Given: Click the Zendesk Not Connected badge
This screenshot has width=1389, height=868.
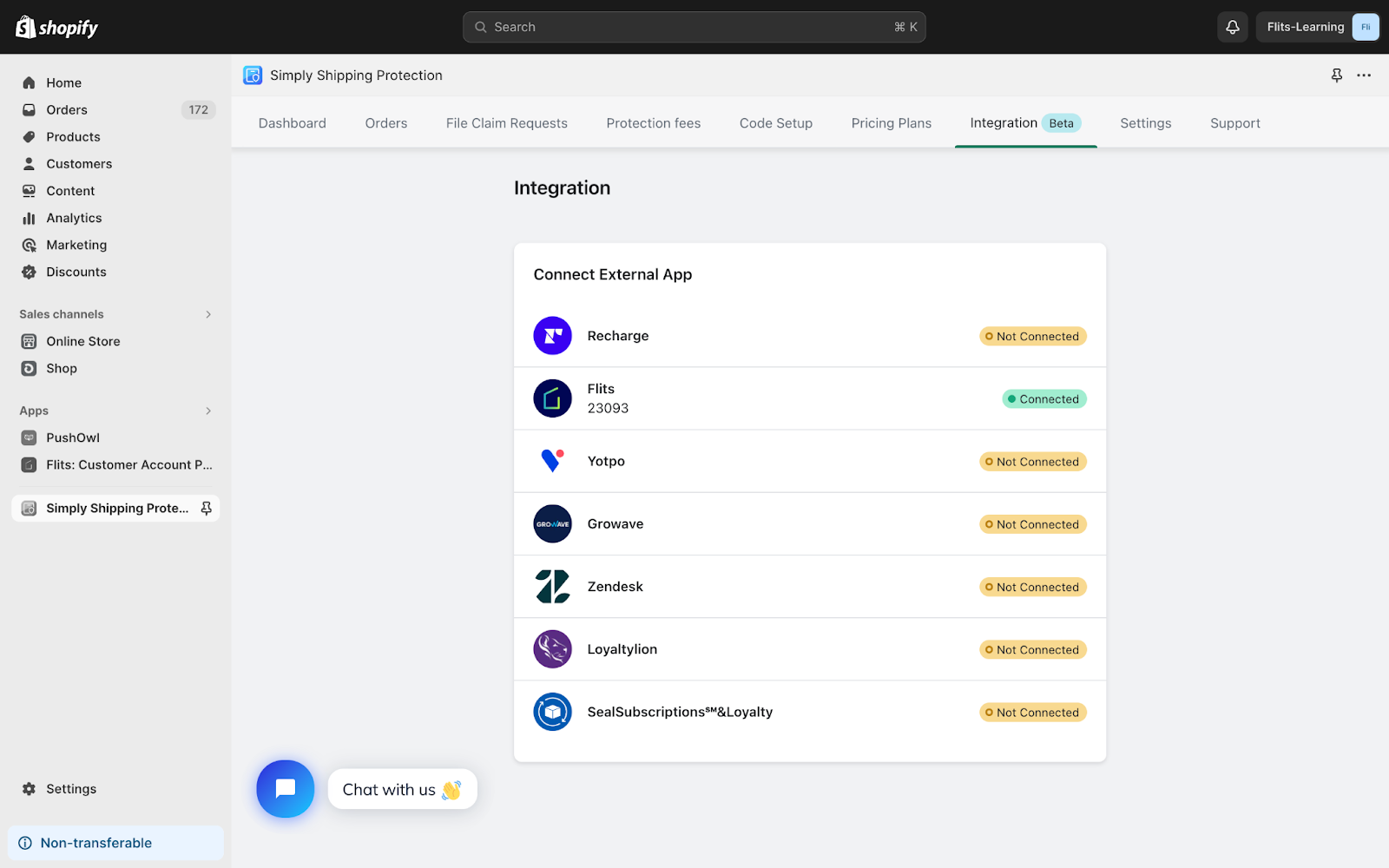Looking at the screenshot, I should [x=1033, y=587].
